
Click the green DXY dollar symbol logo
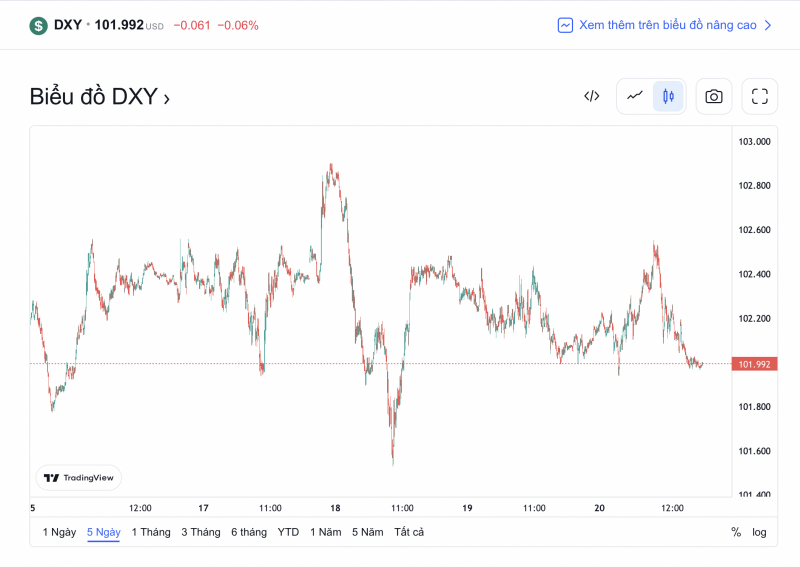point(38,25)
